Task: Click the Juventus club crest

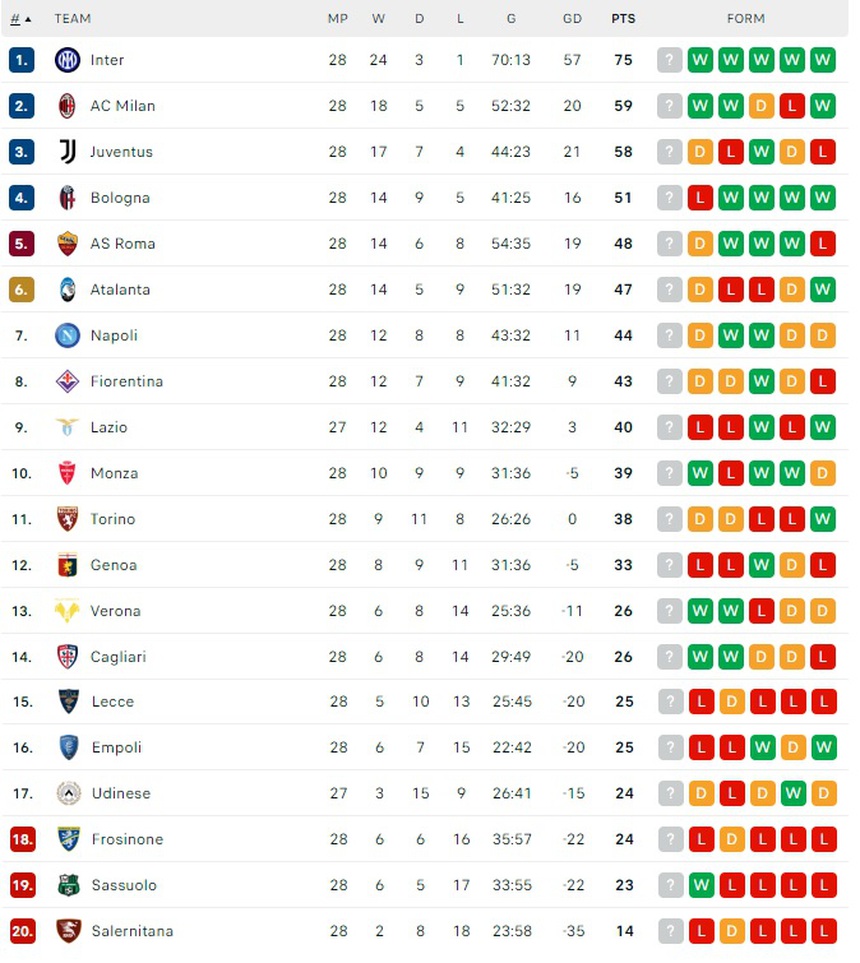Action: click(x=67, y=152)
